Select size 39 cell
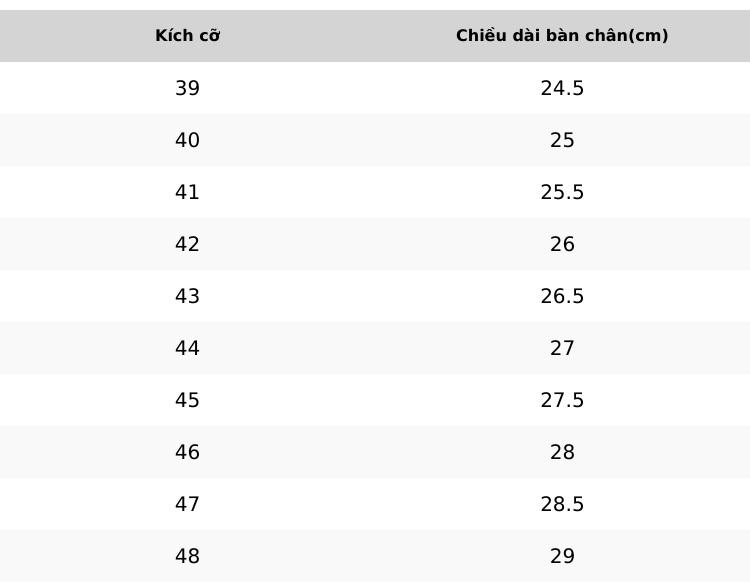Image resolution: width=750 pixels, height=582 pixels. click(x=188, y=88)
